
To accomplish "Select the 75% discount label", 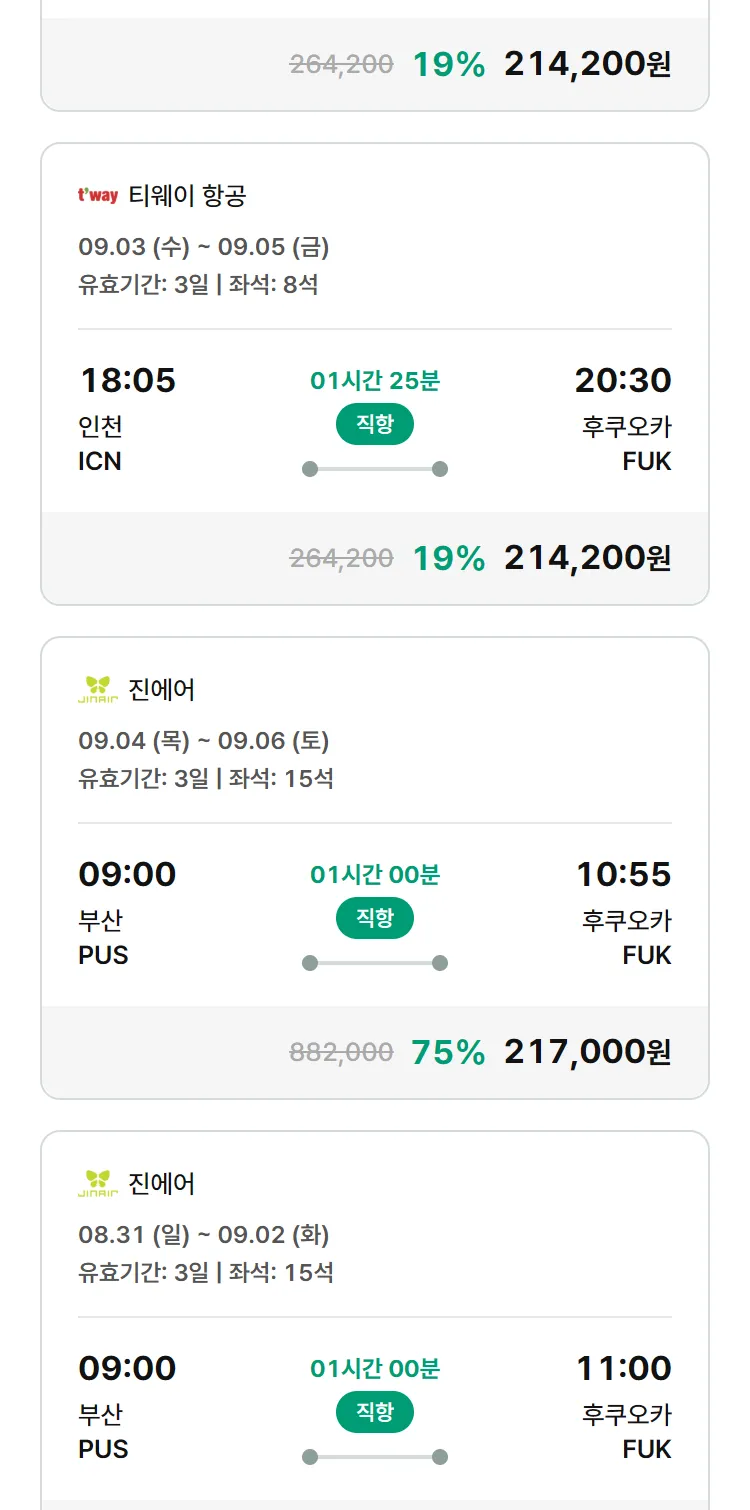I will click(448, 1052).
